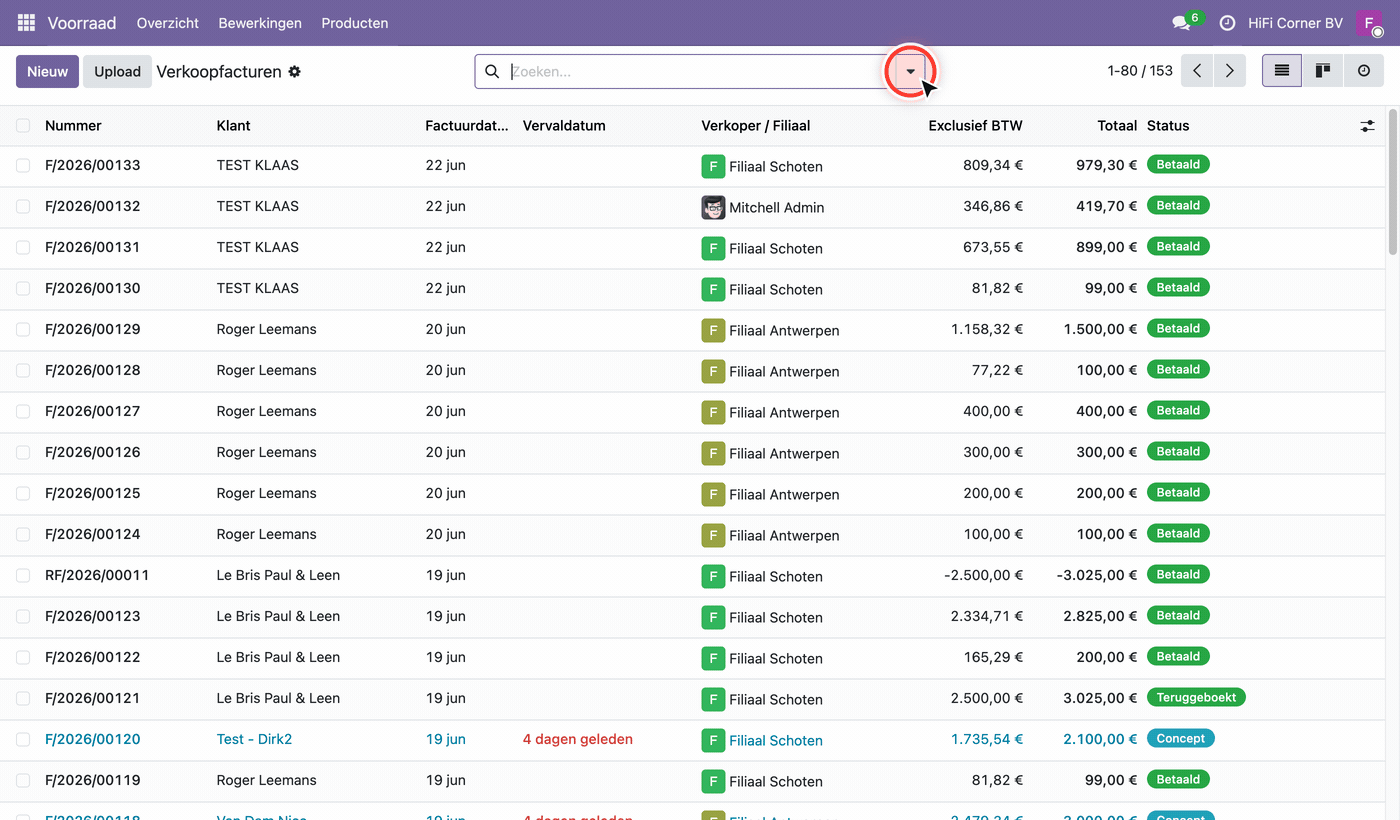Expand the search filter dropdown arrow
Image resolution: width=1400 pixels, height=820 pixels.
pyautogui.click(x=910, y=72)
